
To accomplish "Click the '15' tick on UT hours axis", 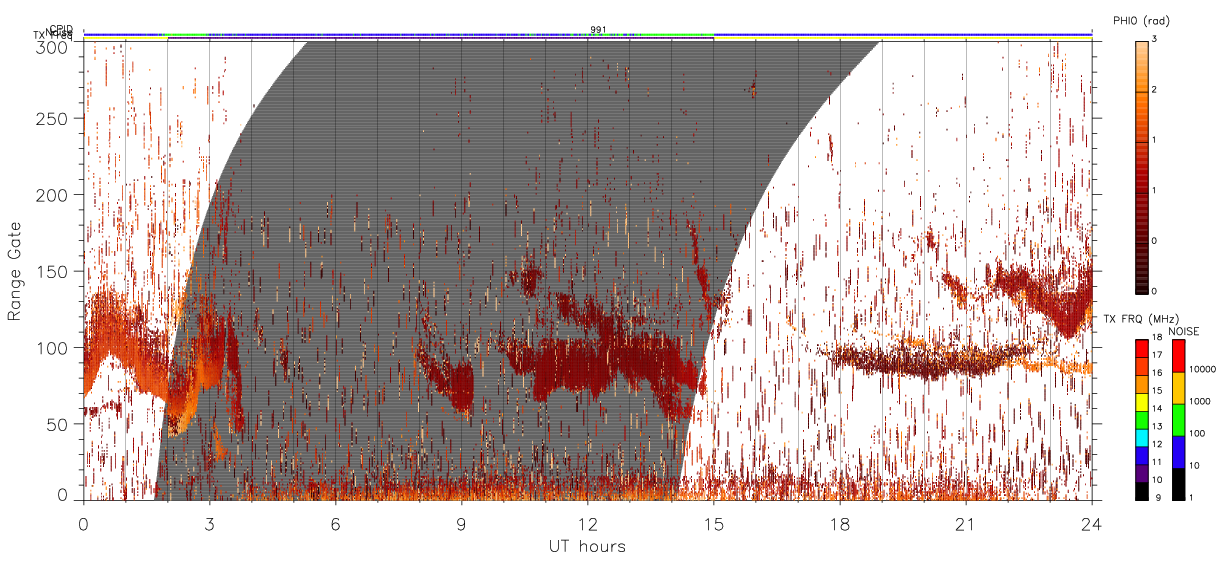I will (713, 523).
